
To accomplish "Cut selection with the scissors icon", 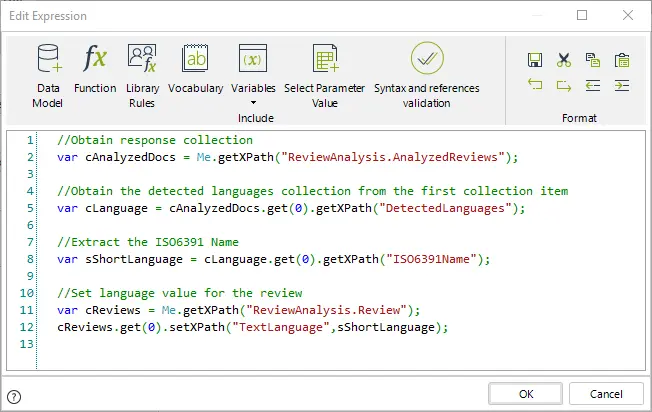I will (x=564, y=60).
